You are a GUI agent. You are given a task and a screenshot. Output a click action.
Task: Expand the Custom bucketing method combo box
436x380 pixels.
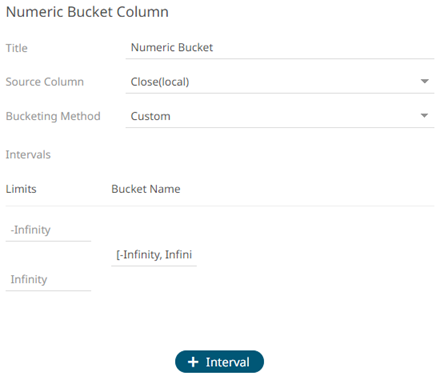280,116
